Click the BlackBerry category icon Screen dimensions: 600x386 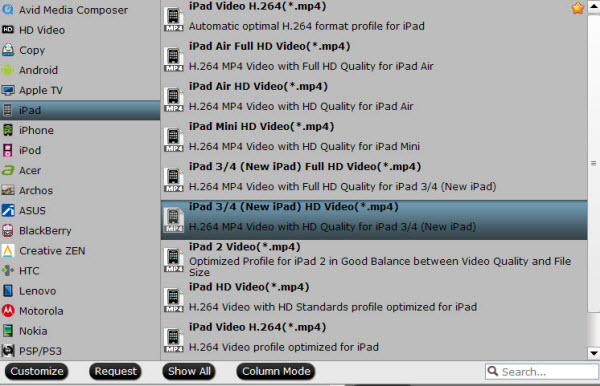click(8, 230)
